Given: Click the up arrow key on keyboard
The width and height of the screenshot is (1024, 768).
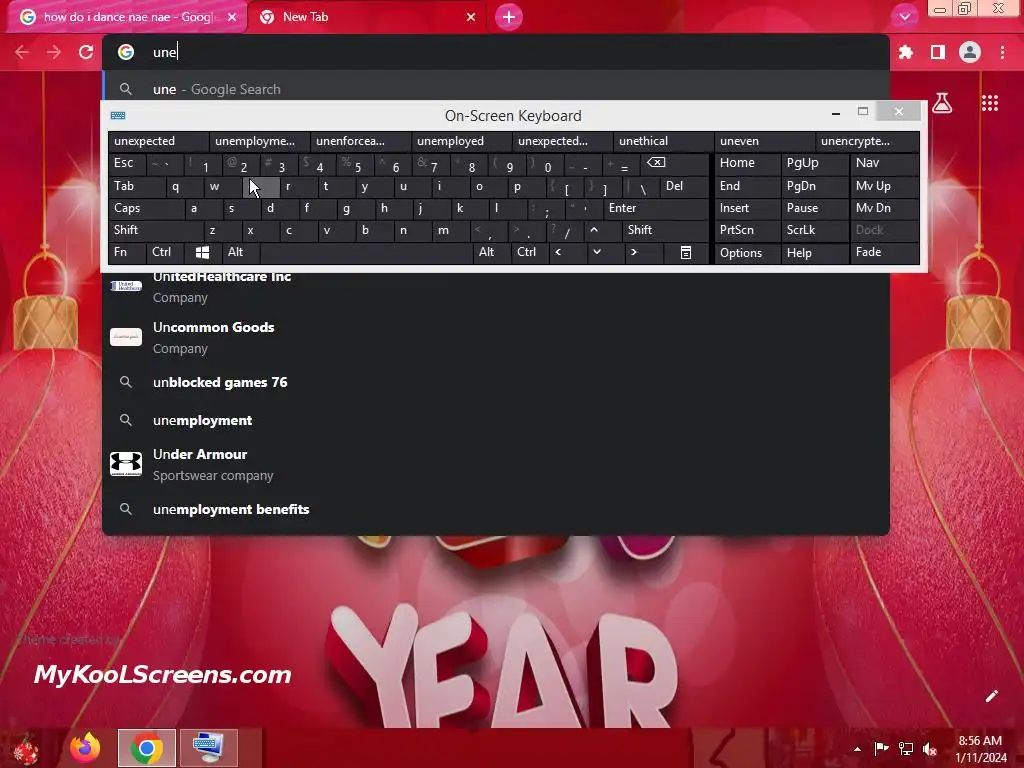Looking at the screenshot, I should 594,230.
